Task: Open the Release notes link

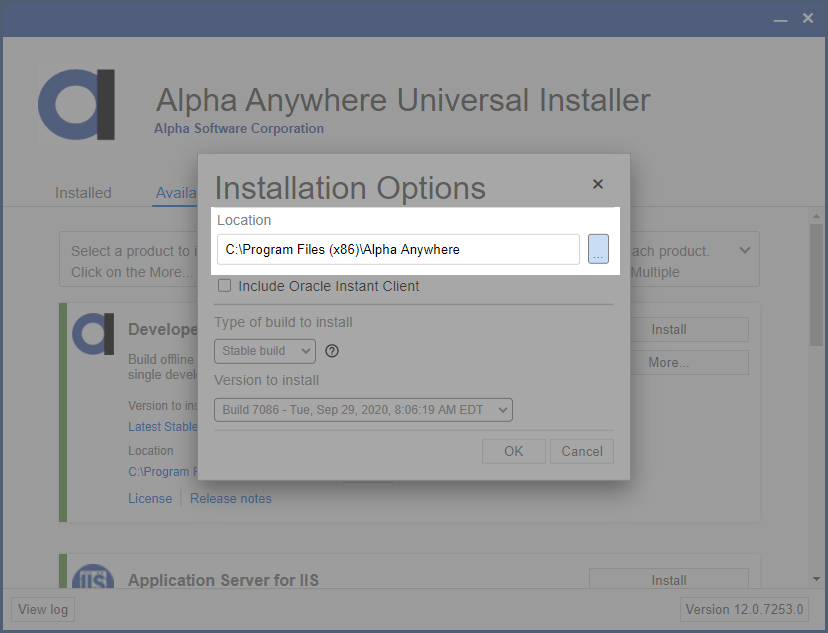Action: [230, 498]
